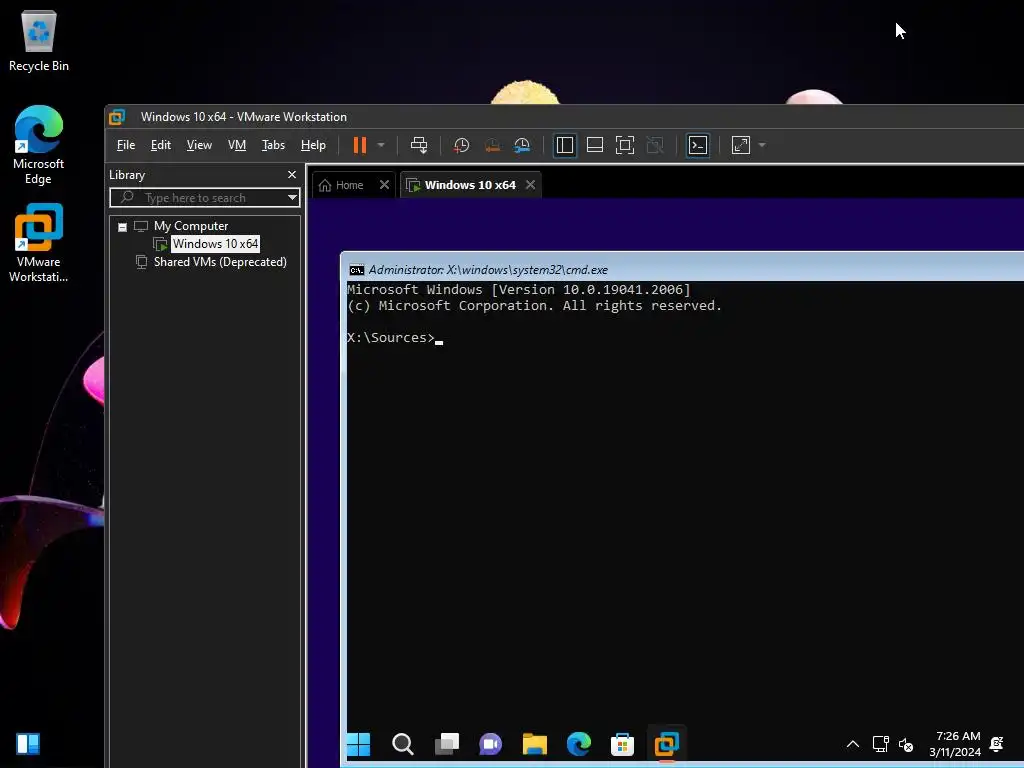The height and width of the screenshot is (768, 1024).
Task: Open the snapshot manager icon
Action: pyautogui.click(x=522, y=145)
